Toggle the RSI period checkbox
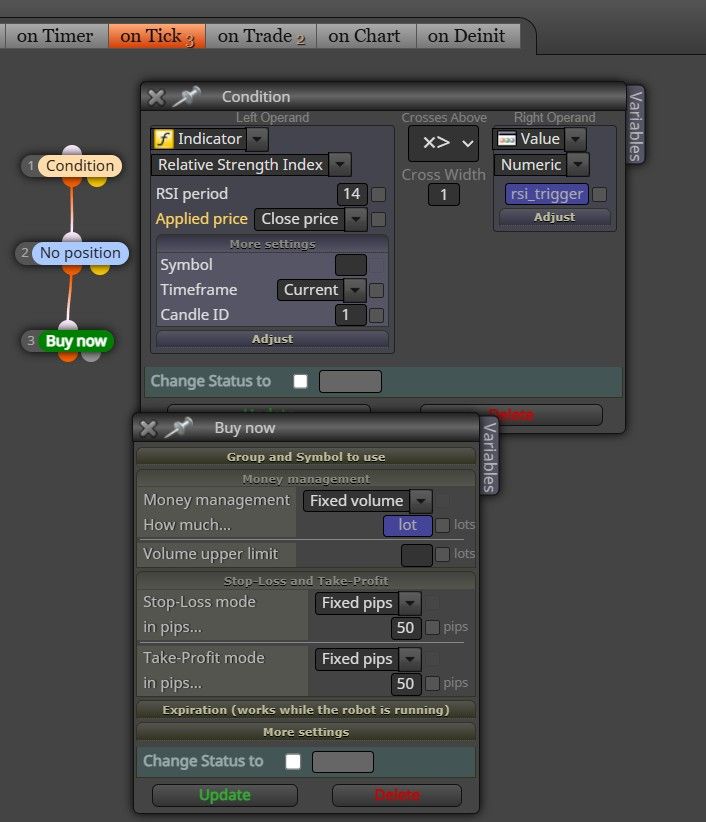 tap(378, 194)
